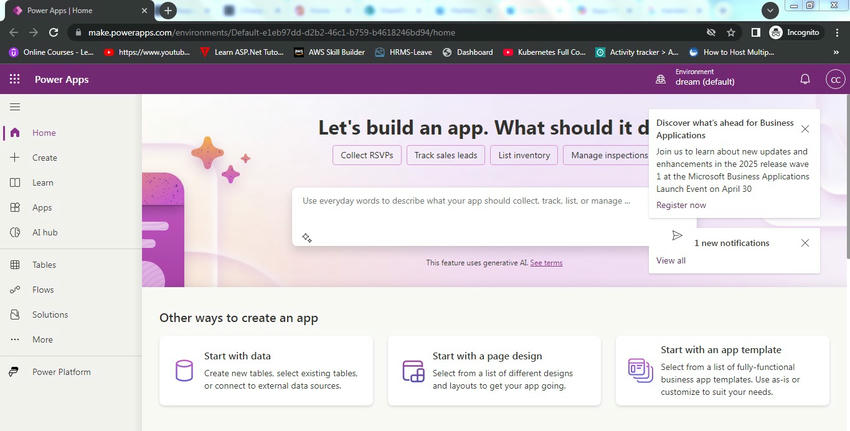Open the tab search dropdown arrow
This screenshot has height=431, width=850.
click(x=770, y=10)
